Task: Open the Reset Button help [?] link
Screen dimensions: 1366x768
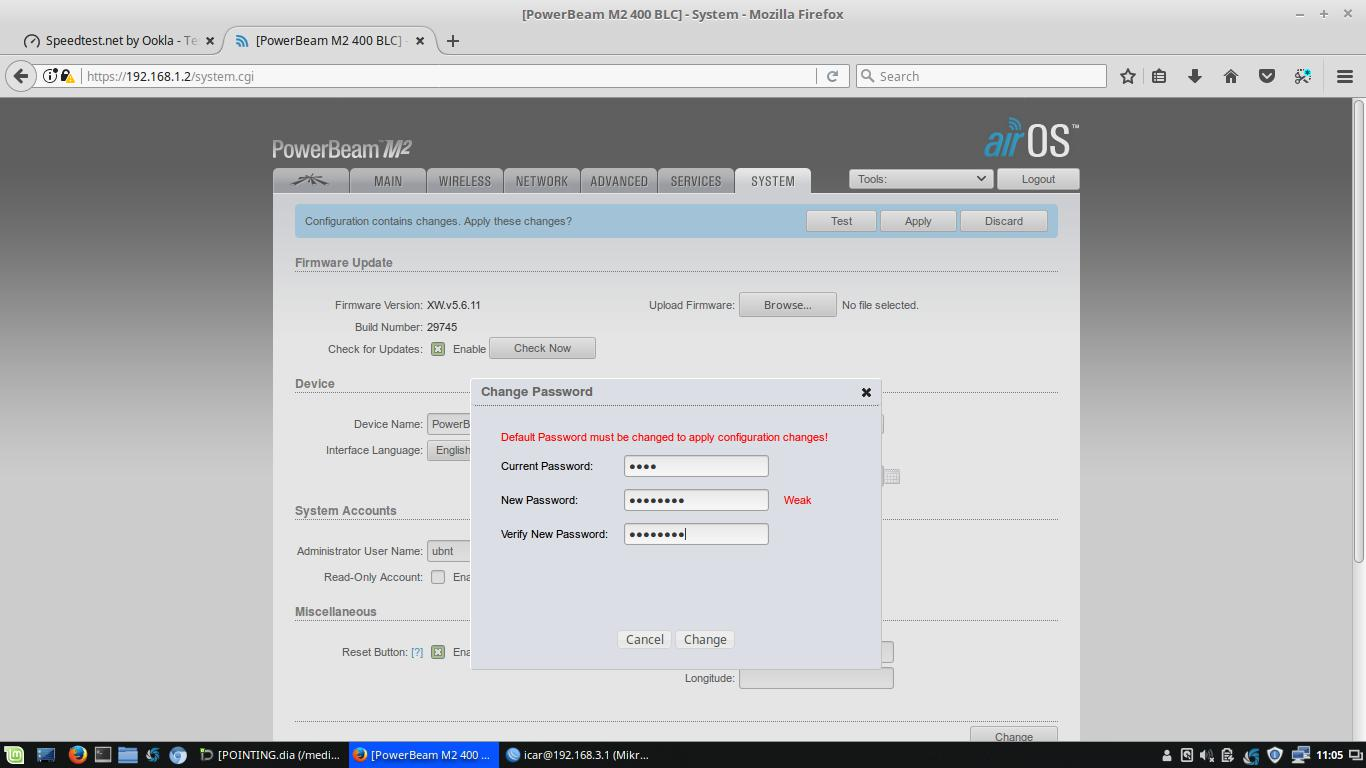Action: point(417,652)
